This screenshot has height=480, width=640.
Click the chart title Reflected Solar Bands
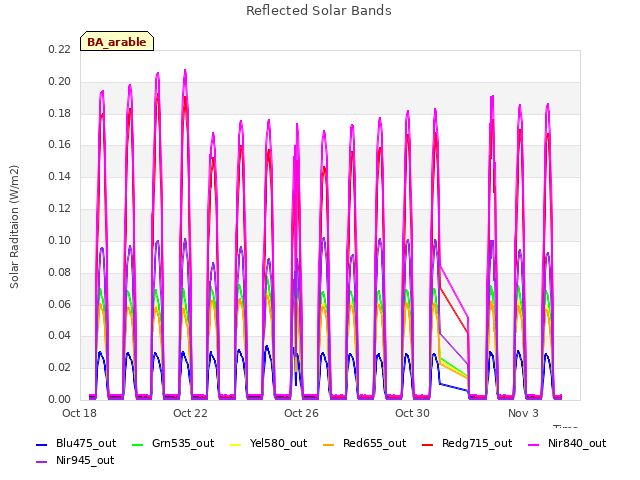point(319,11)
